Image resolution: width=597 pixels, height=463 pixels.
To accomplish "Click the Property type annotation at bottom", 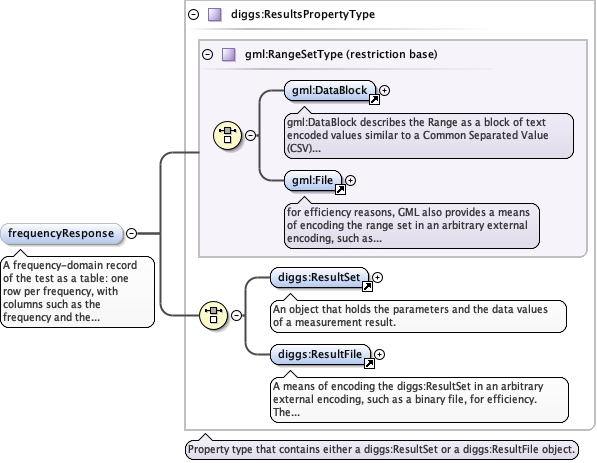I will [x=382, y=450].
